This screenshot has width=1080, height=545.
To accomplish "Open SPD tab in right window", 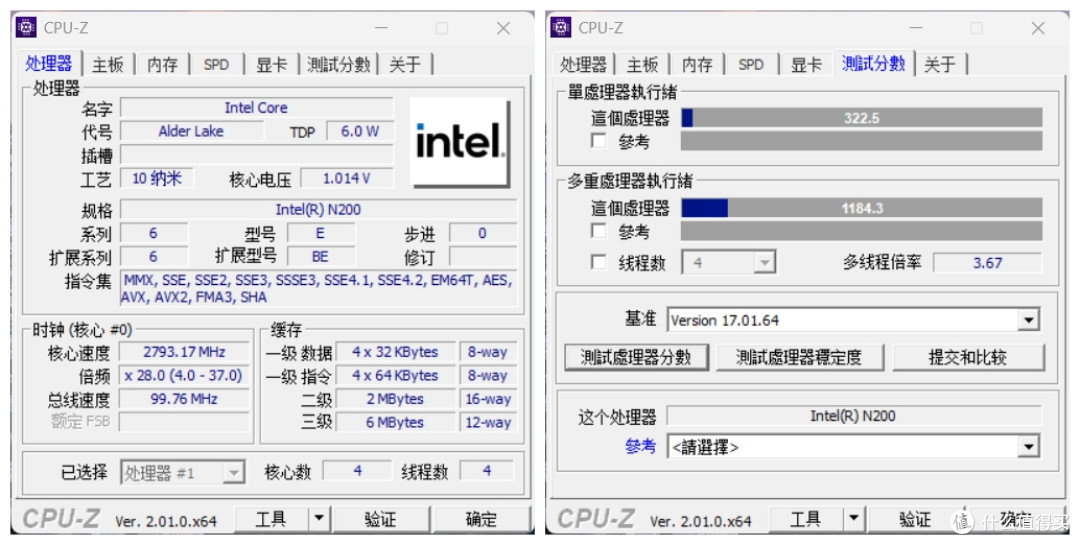I will (x=751, y=65).
